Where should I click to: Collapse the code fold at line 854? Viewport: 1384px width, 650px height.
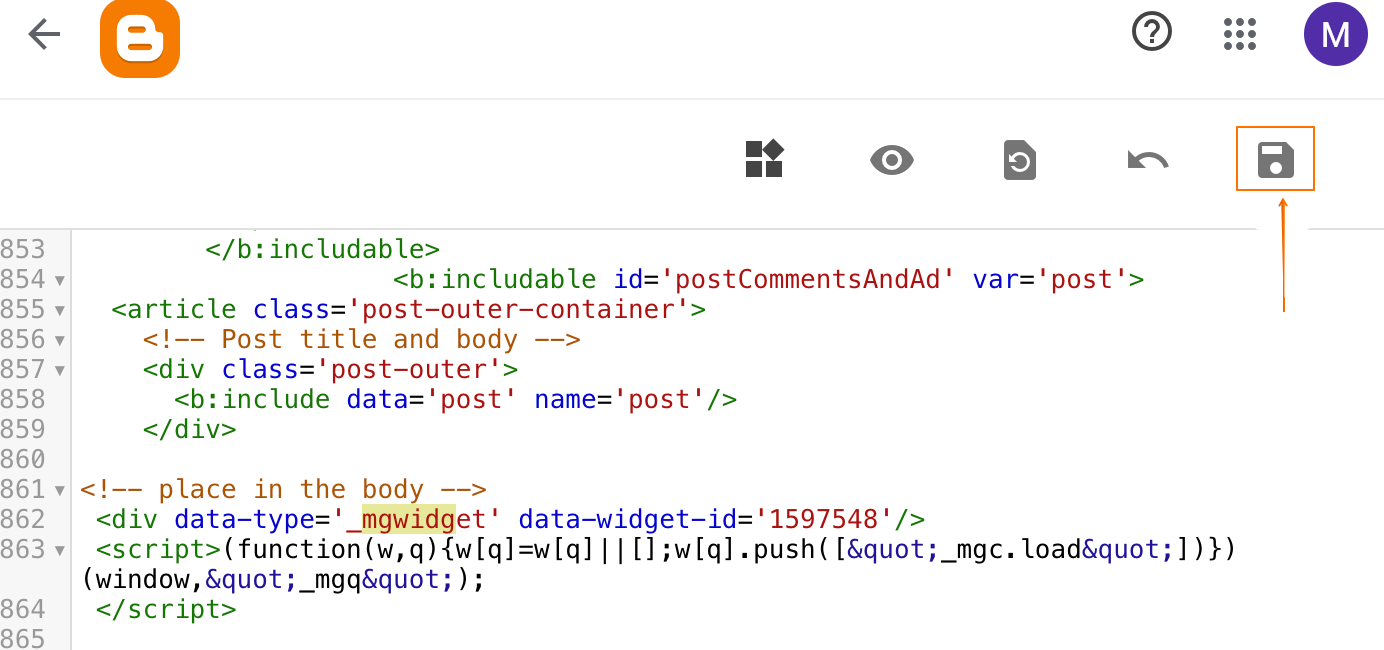click(61, 280)
